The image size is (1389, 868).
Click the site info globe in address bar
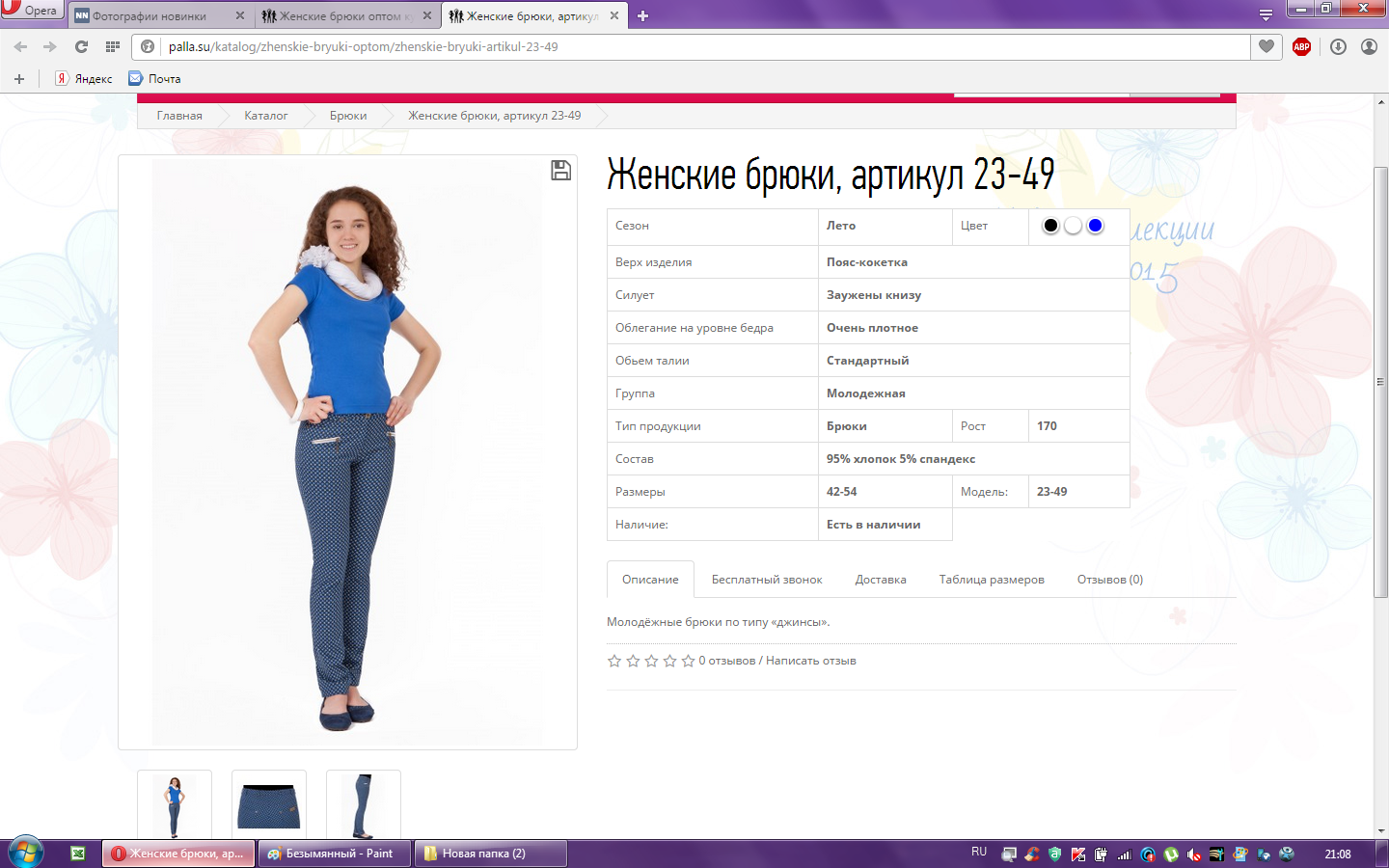[x=148, y=46]
